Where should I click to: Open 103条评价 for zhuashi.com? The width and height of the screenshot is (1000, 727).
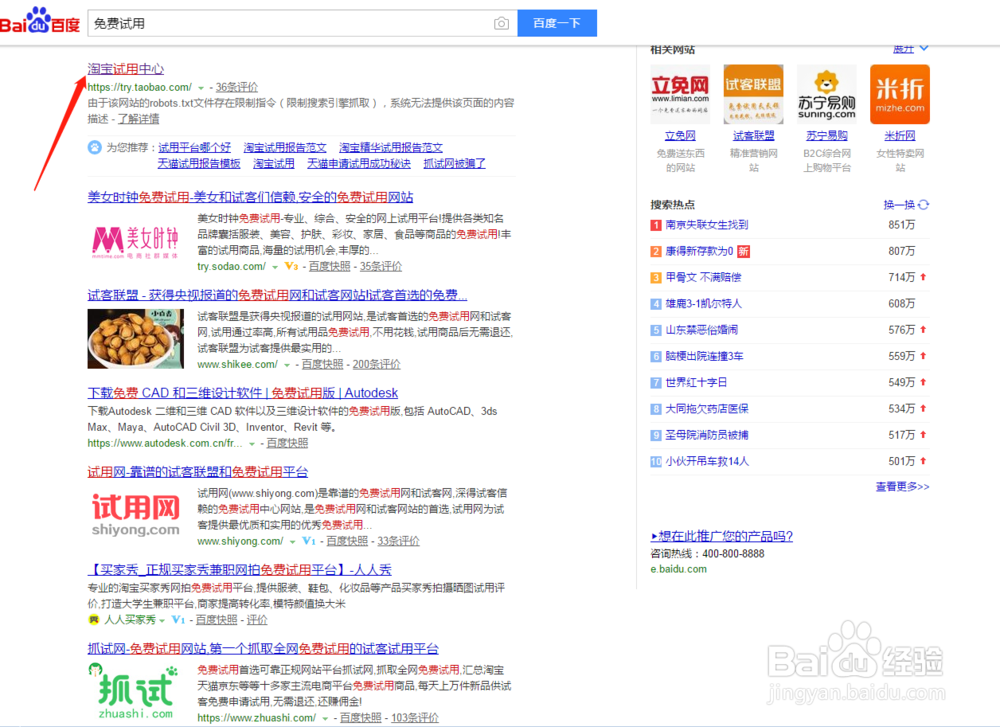pos(415,717)
